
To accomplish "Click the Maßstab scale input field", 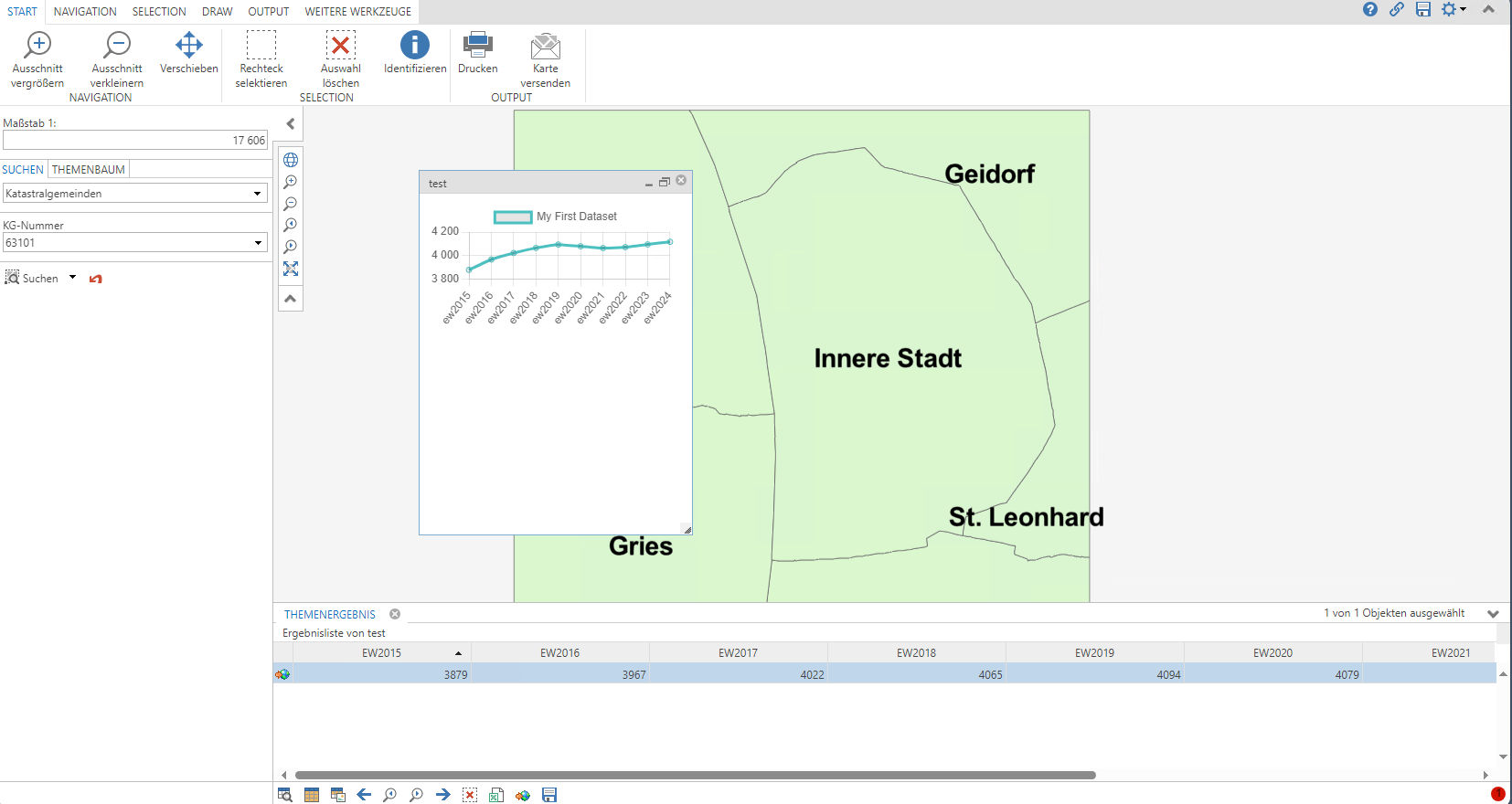I will [134, 141].
